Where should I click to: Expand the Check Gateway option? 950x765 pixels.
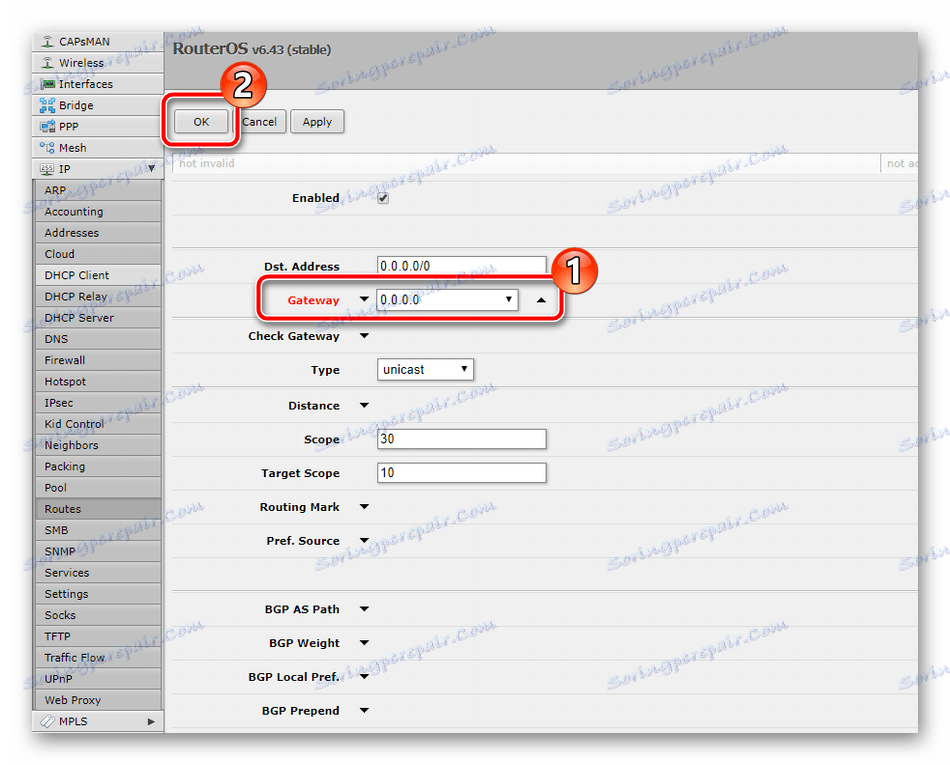364,336
